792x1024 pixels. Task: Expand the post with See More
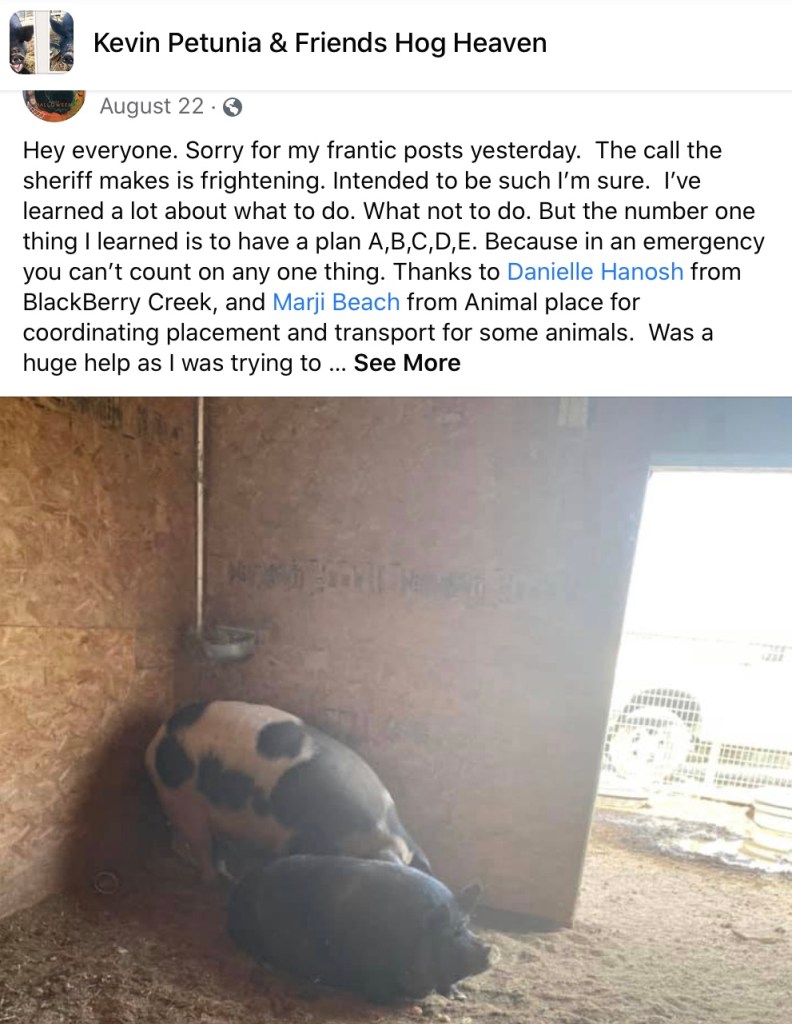[x=407, y=362]
